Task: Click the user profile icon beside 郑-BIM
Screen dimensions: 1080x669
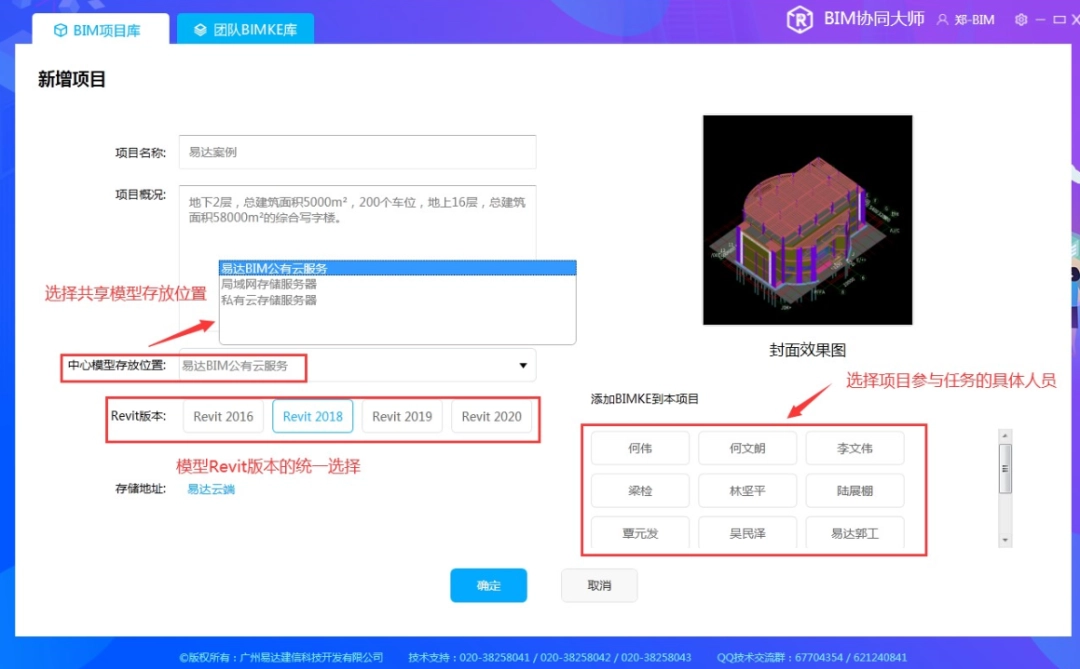Action: 942,20
